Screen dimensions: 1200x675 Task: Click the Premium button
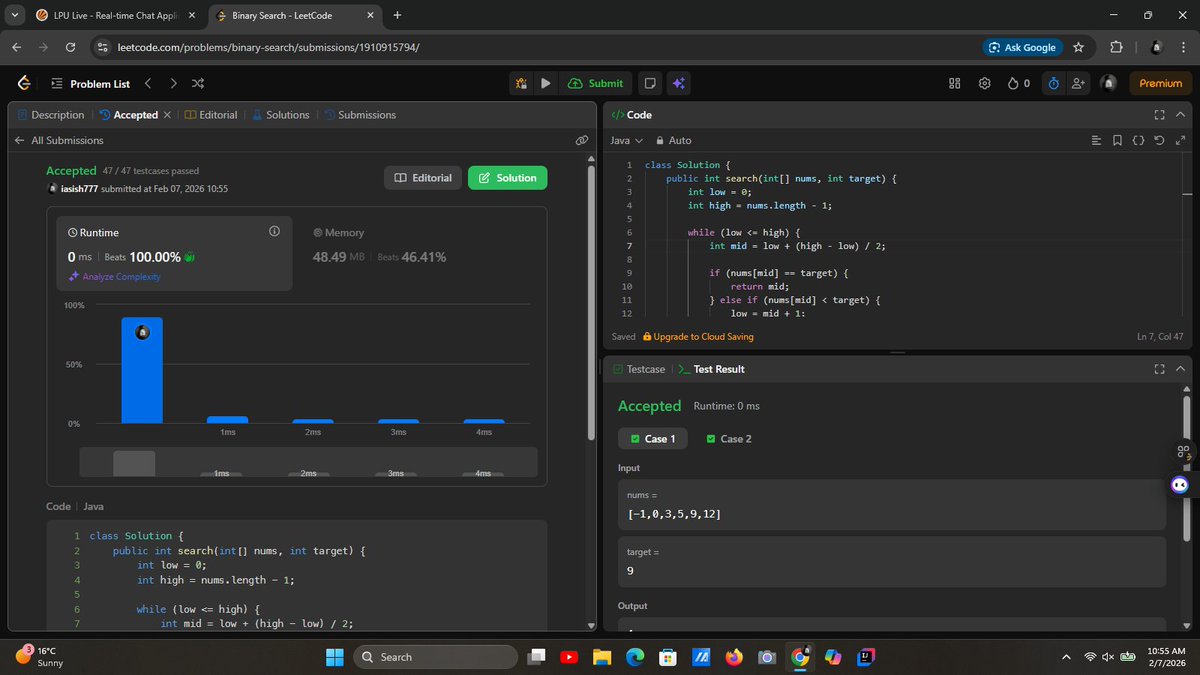[1160, 84]
